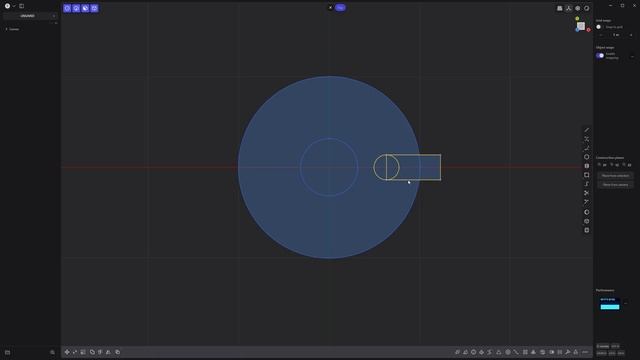The image size is (640, 360).
Task: Click the stacked disk icon in bottom toolbar
Action: (x=542, y=352)
